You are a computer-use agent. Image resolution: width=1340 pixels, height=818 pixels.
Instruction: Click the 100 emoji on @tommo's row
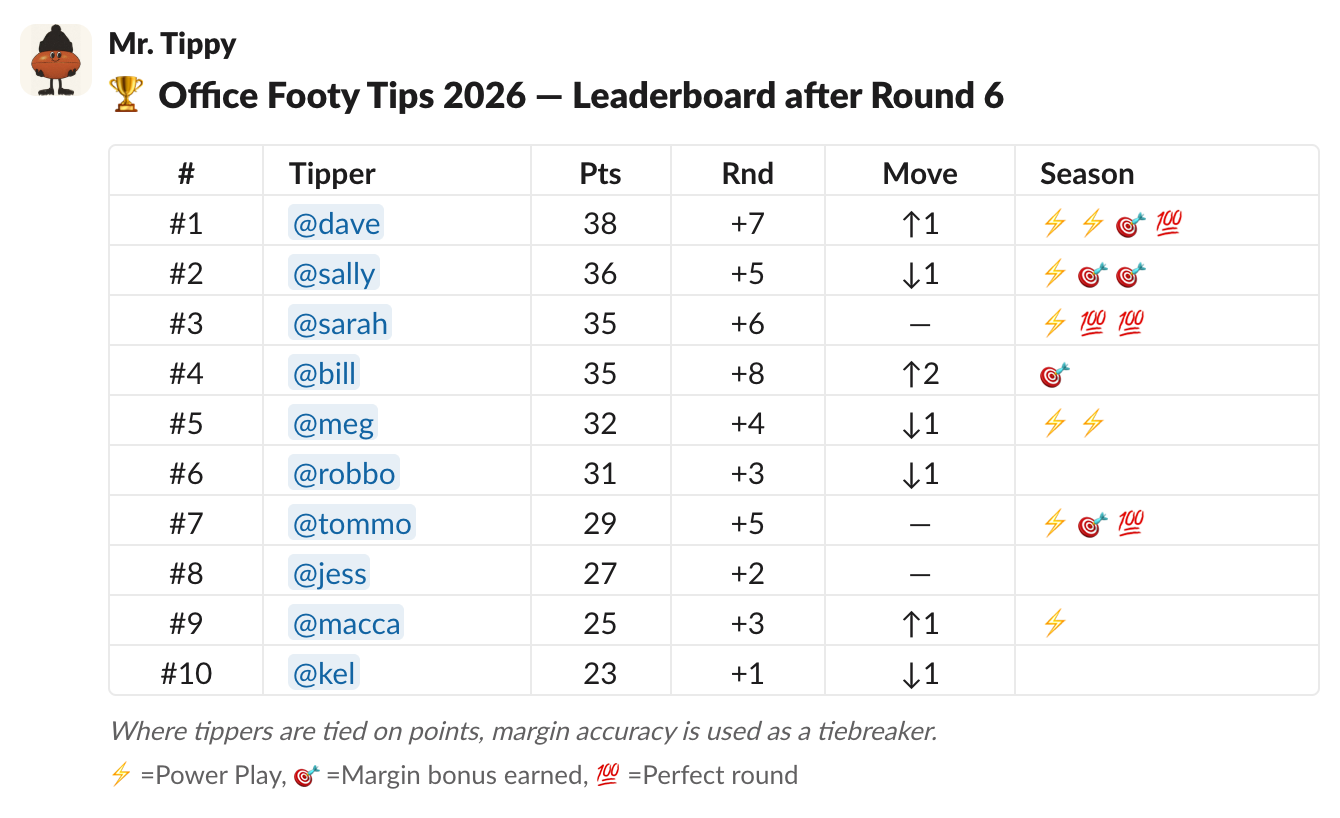coord(1130,522)
